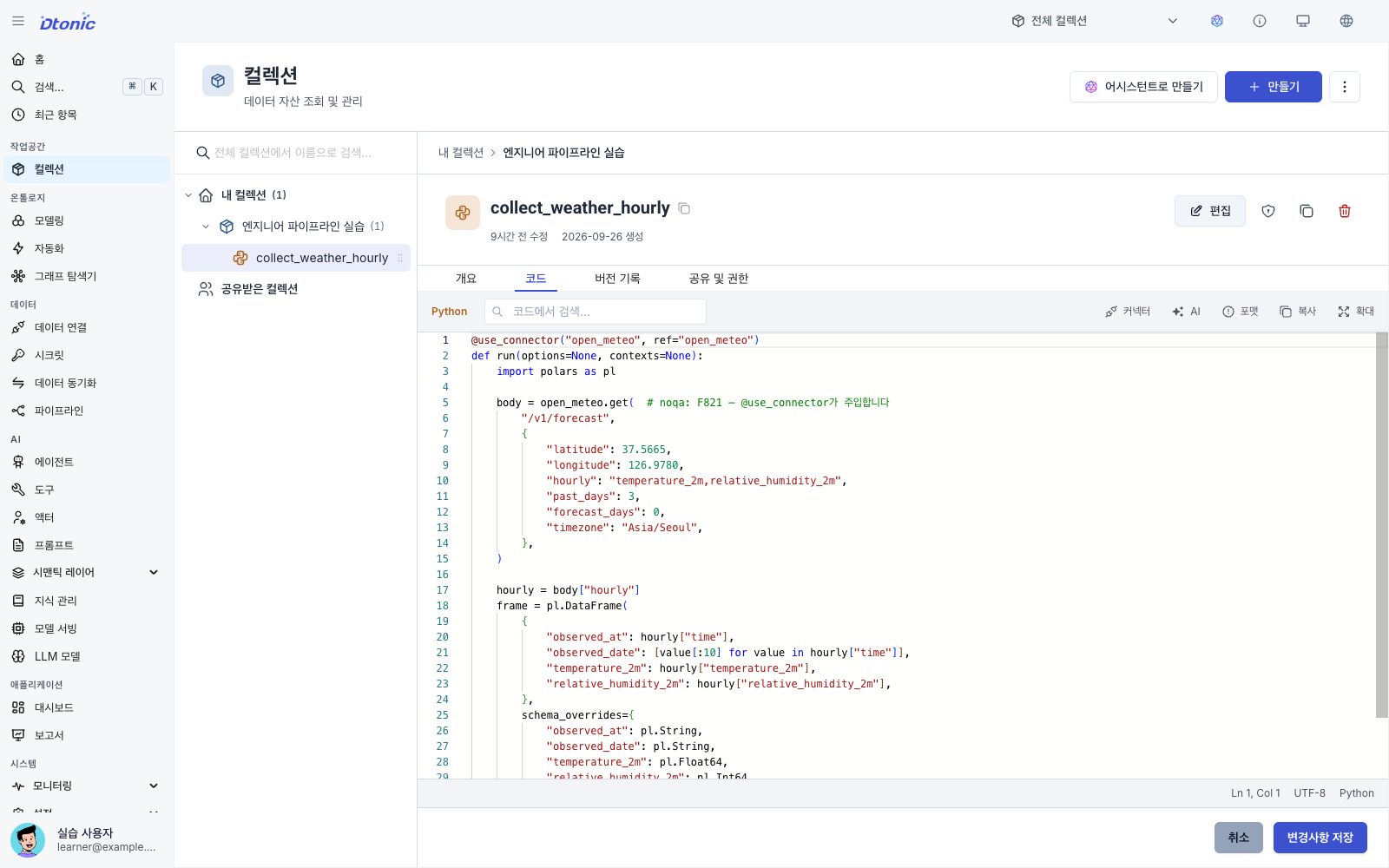Go to 홈 in sidebar

pos(87,59)
